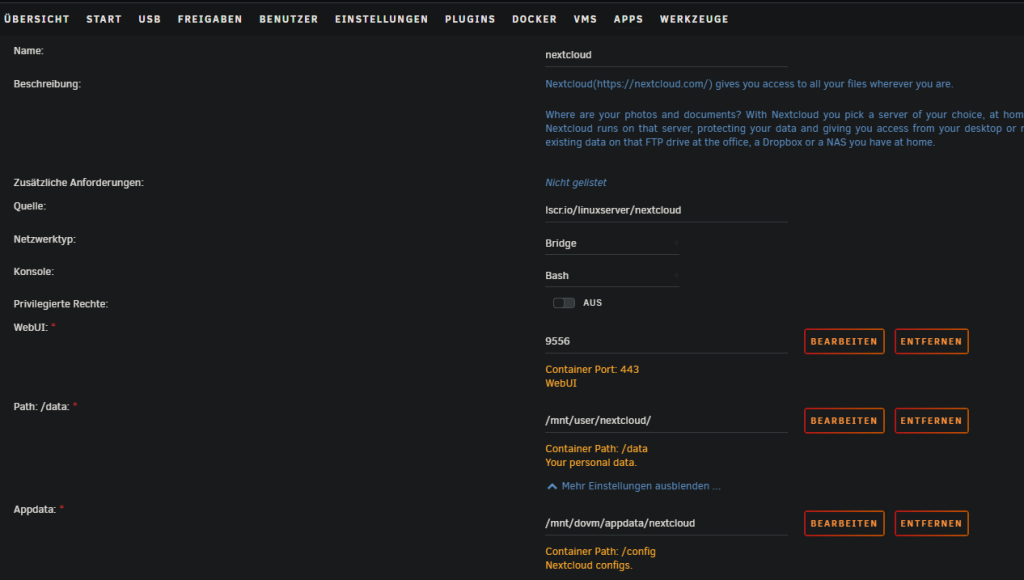1024x580 pixels.
Task: Focus Quelle field lscr.io/linuxserver/nextcloud
Action: click(666, 210)
